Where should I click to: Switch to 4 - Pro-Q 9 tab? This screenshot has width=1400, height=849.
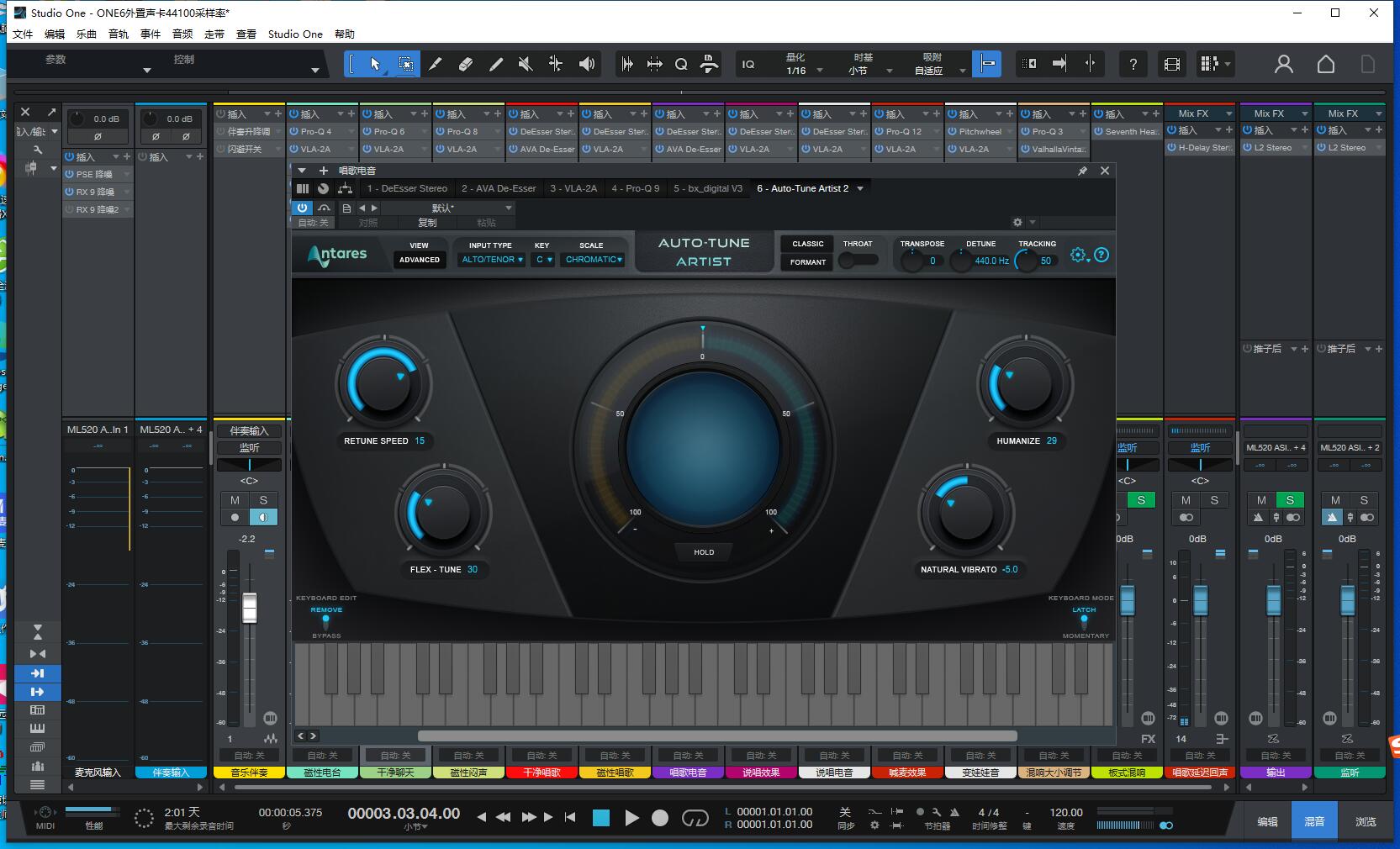(x=636, y=188)
